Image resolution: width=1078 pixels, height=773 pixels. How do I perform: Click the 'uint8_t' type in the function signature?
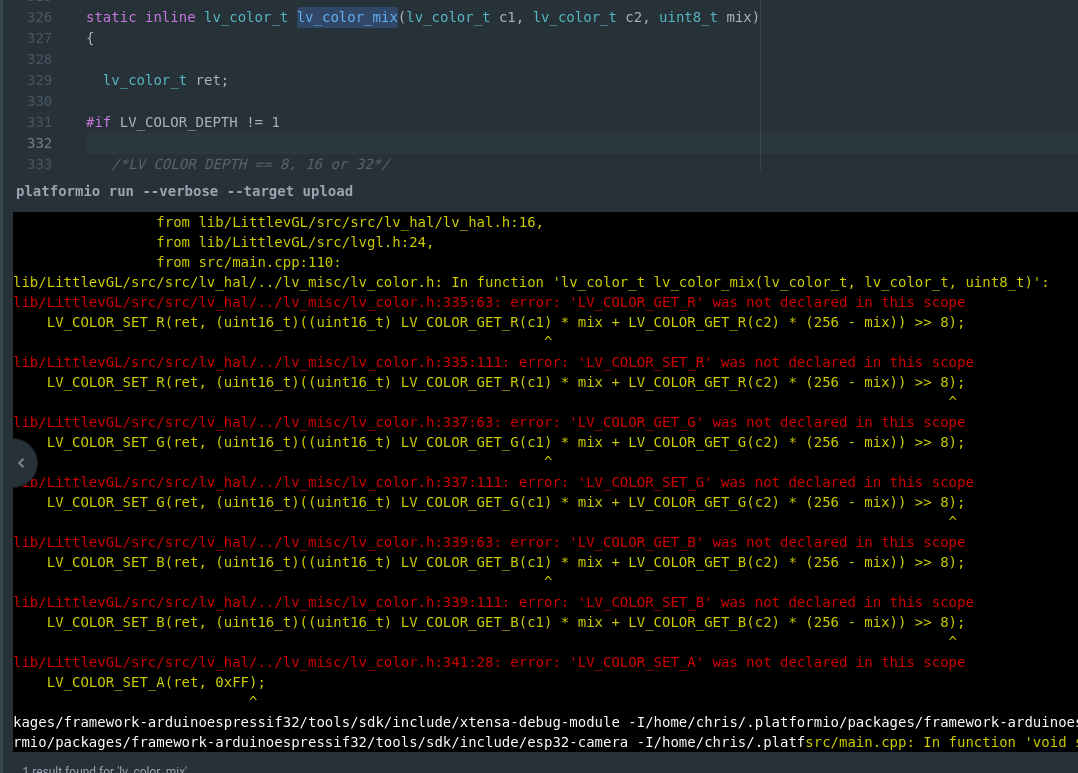point(688,17)
